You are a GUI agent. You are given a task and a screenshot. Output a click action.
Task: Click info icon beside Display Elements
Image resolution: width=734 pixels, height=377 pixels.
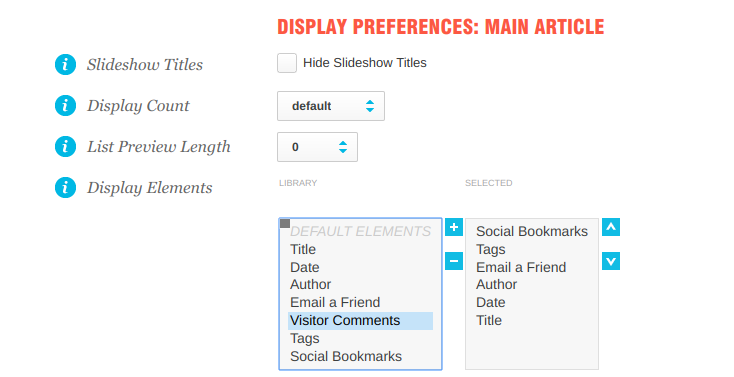coord(66,188)
